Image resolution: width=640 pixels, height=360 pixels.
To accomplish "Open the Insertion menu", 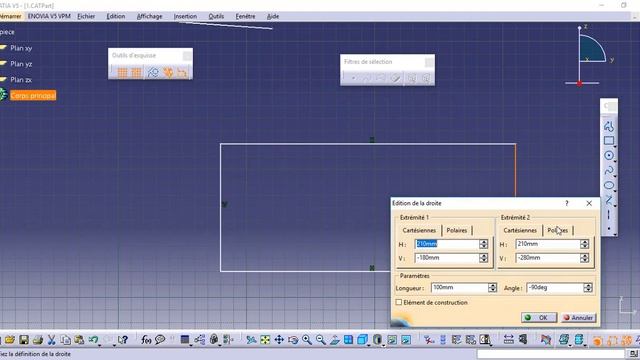I will 185,16.
